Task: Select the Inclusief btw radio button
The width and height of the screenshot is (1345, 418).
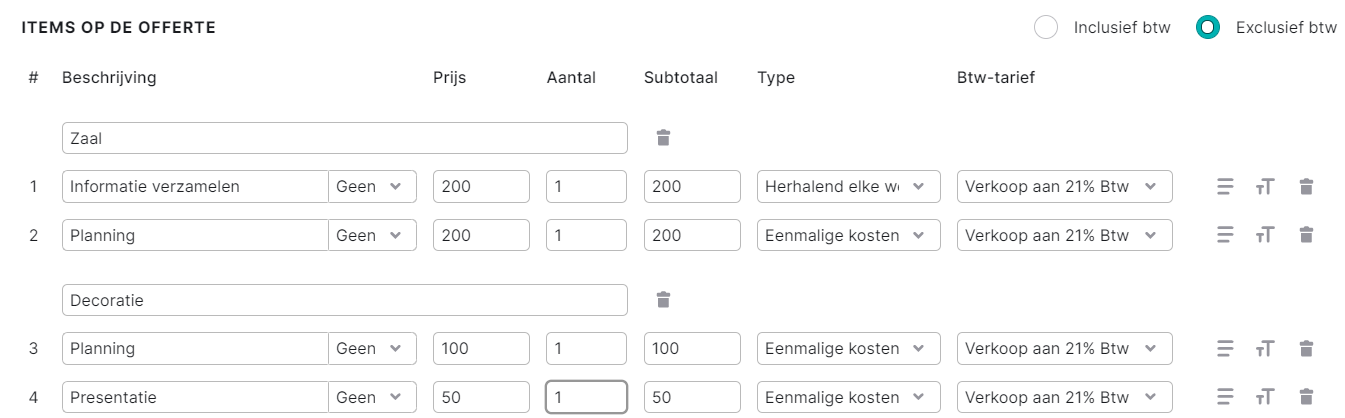Action: coord(1046,27)
